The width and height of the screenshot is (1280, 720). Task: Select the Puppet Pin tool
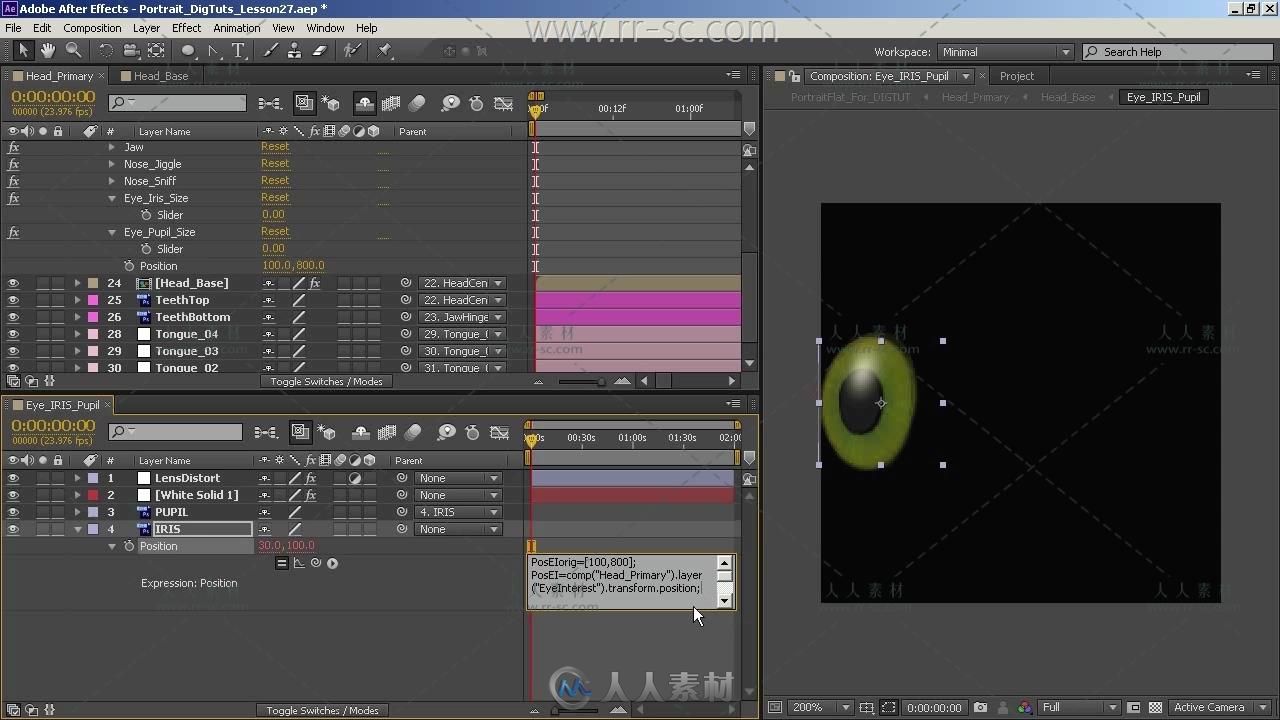385,51
